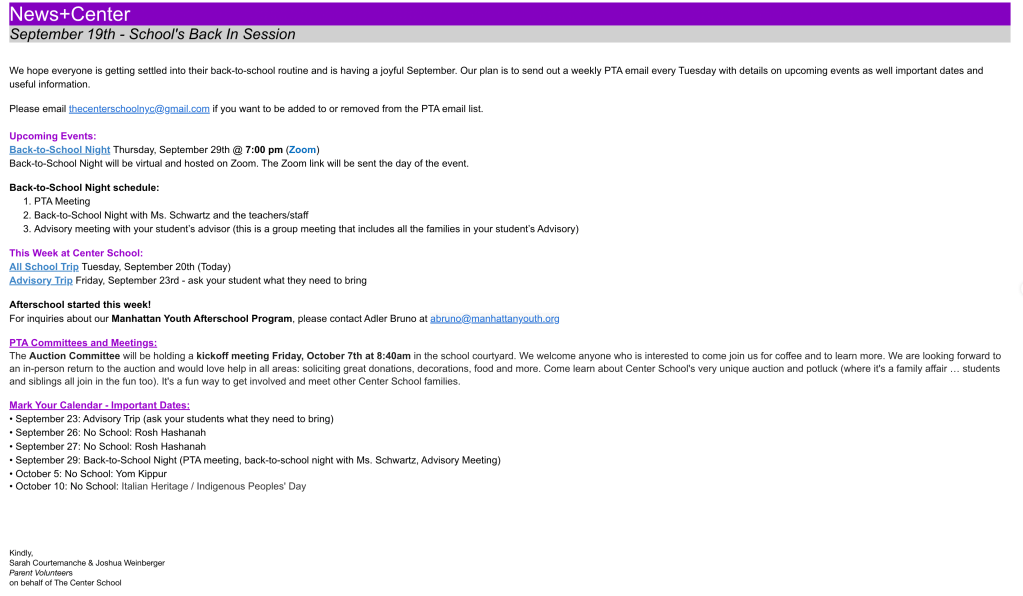The height and width of the screenshot is (596, 1023).
Task: Click This Week at Center School heading
Action: [76, 253]
